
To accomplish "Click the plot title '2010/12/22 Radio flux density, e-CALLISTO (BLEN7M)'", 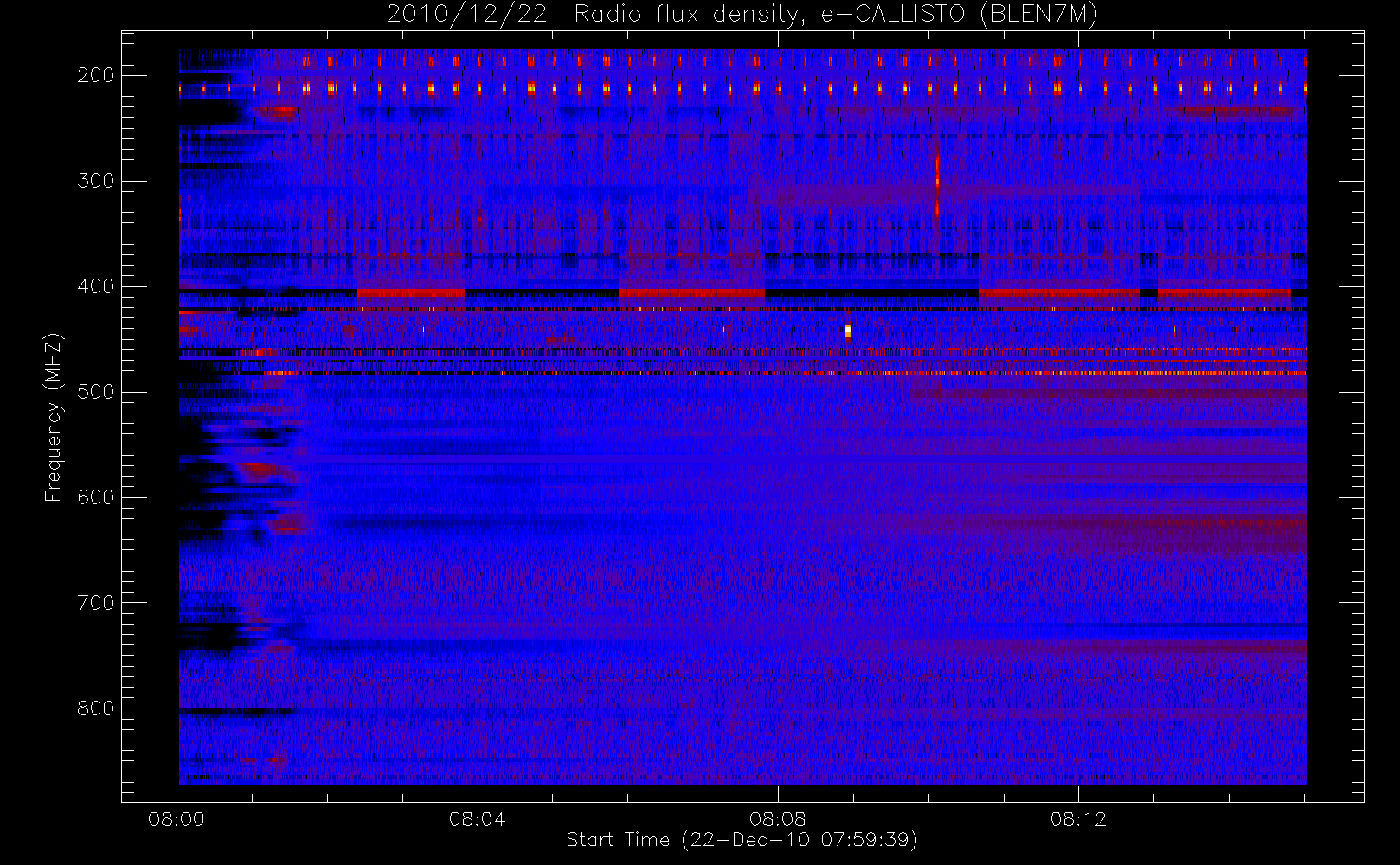I will [x=742, y=14].
